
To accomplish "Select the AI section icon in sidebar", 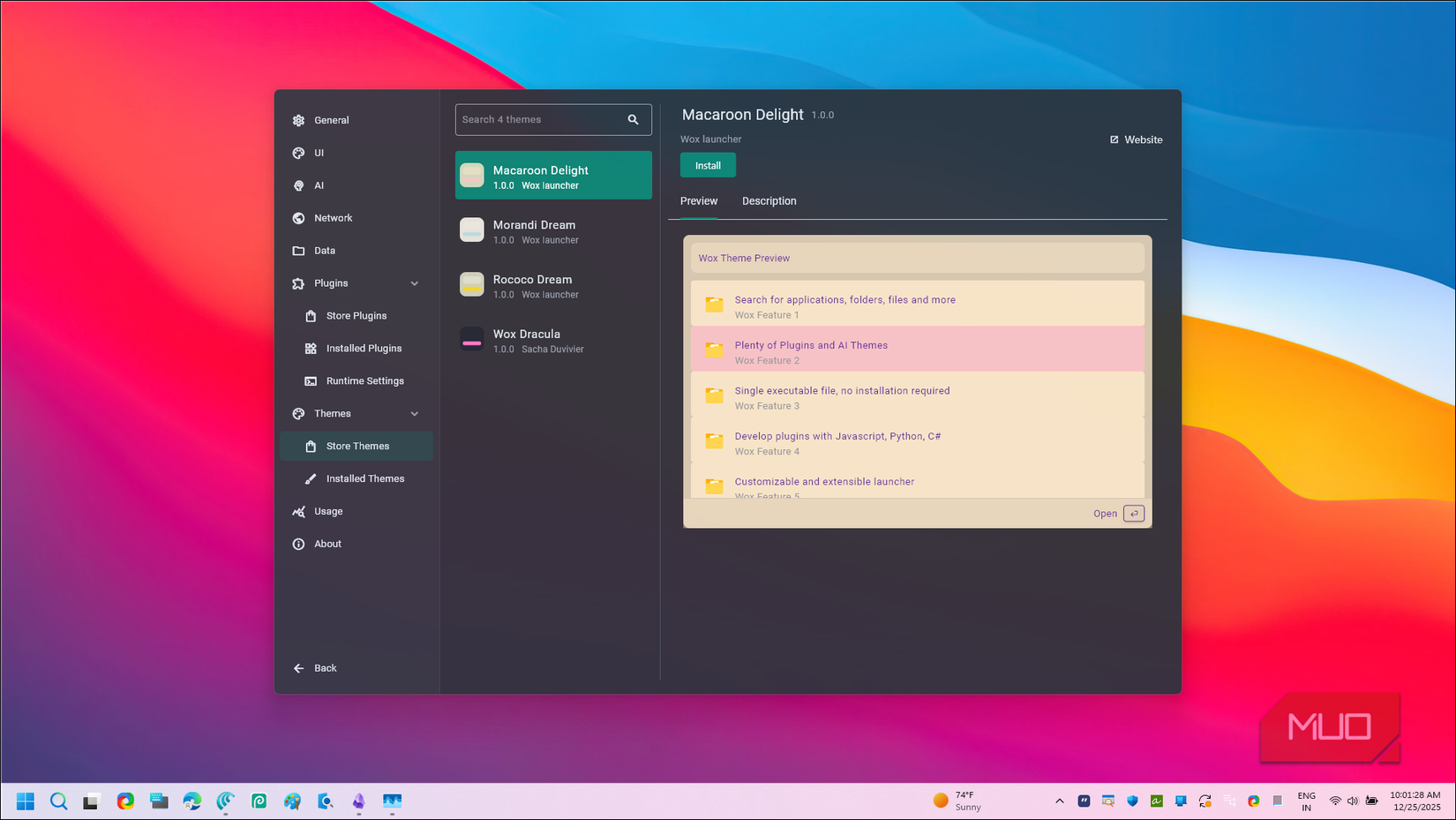I will click(x=298, y=185).
